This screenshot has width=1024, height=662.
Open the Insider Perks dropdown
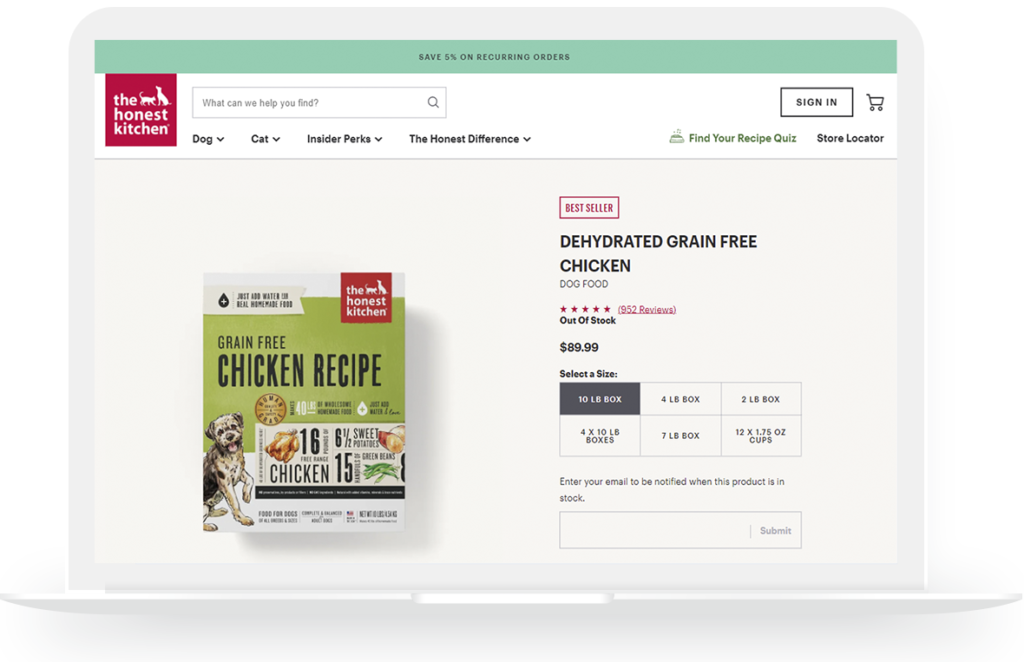344,139
